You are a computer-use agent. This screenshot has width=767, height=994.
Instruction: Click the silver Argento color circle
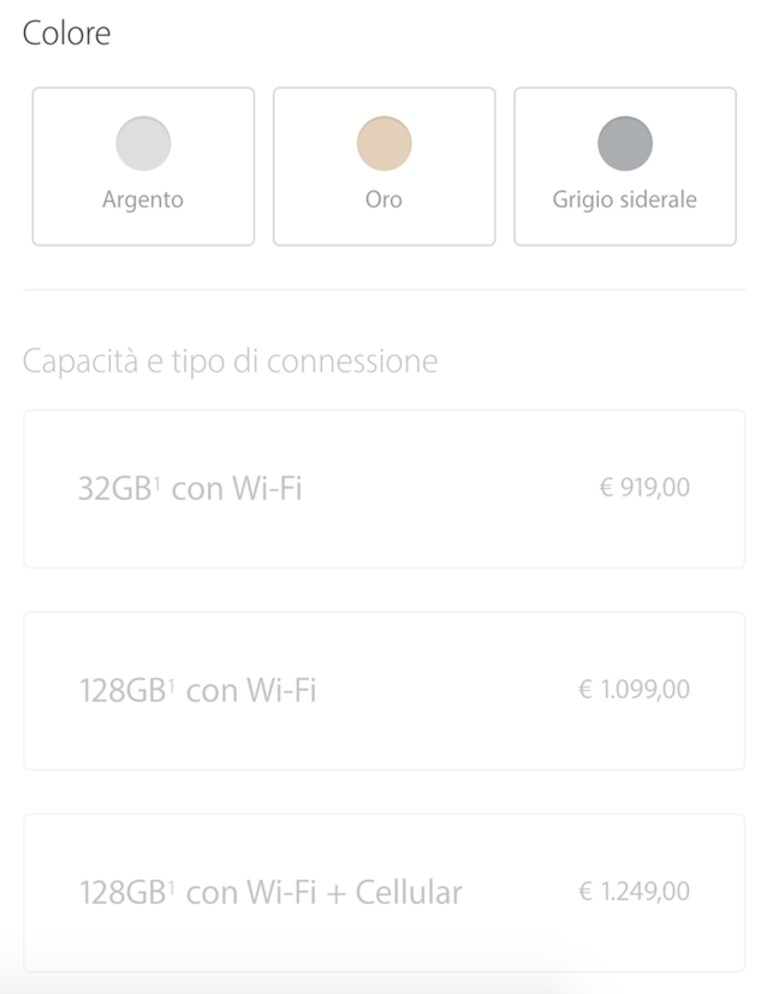(x=143, y=143)
